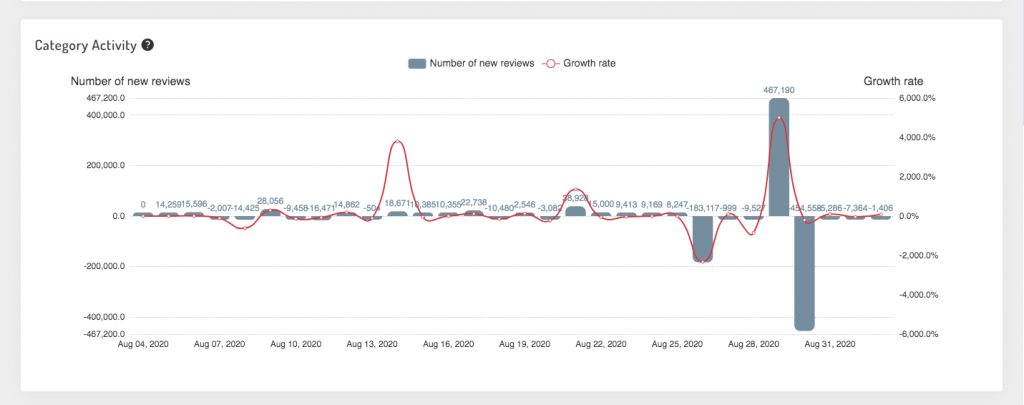
Task: Click the Aug 04, 2020 axis label
Action: click(x=143, y=343)
